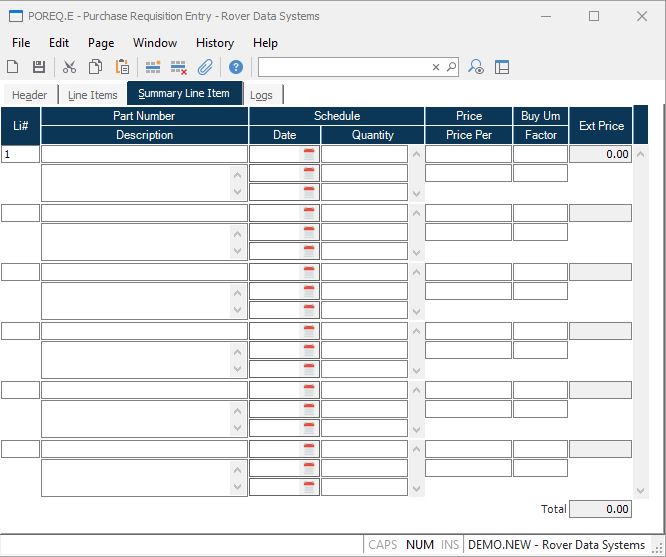
Task: Click the Insert row toolbar icon
Action: pyautogui.click(x=153, y=67)
